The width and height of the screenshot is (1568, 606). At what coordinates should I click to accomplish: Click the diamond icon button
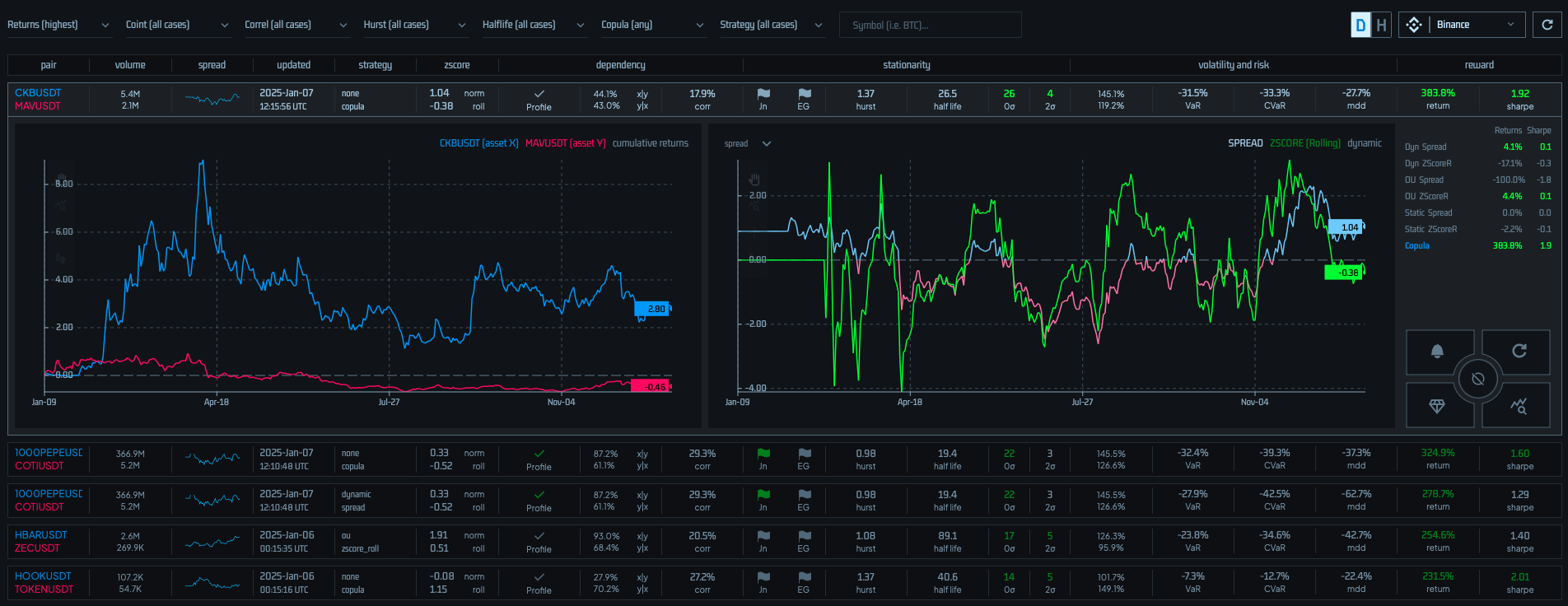point(1437,406)
